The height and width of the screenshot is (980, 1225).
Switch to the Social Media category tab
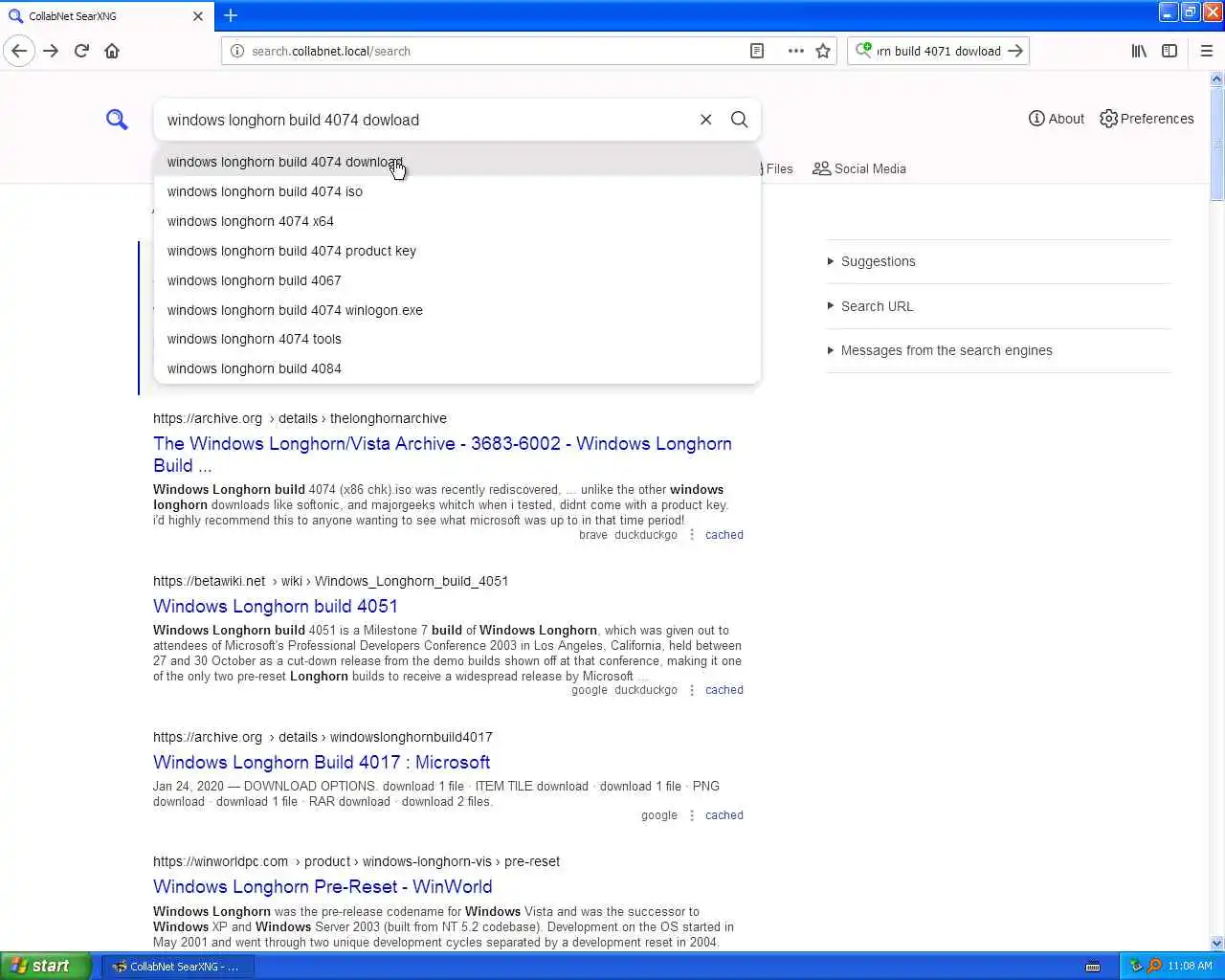point(859,168)
